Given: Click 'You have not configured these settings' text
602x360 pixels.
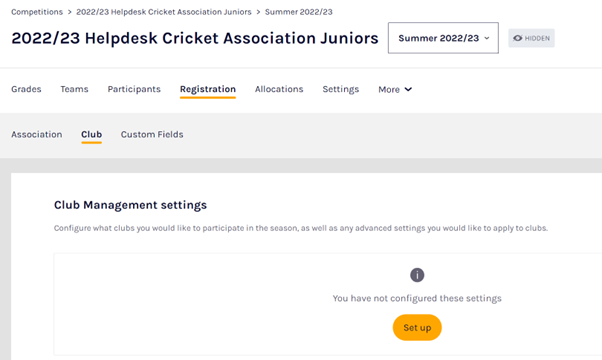Looking at the screenshot, I should (x=417, y=298).
